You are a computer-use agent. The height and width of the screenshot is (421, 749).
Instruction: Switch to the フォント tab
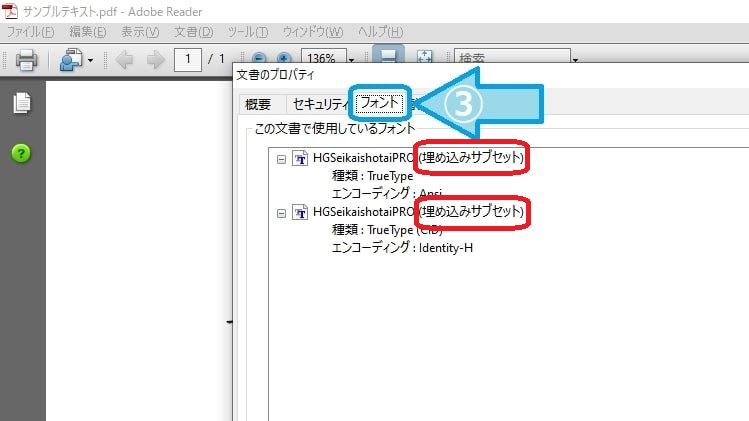pyautogui.click(x=379, y=103)
